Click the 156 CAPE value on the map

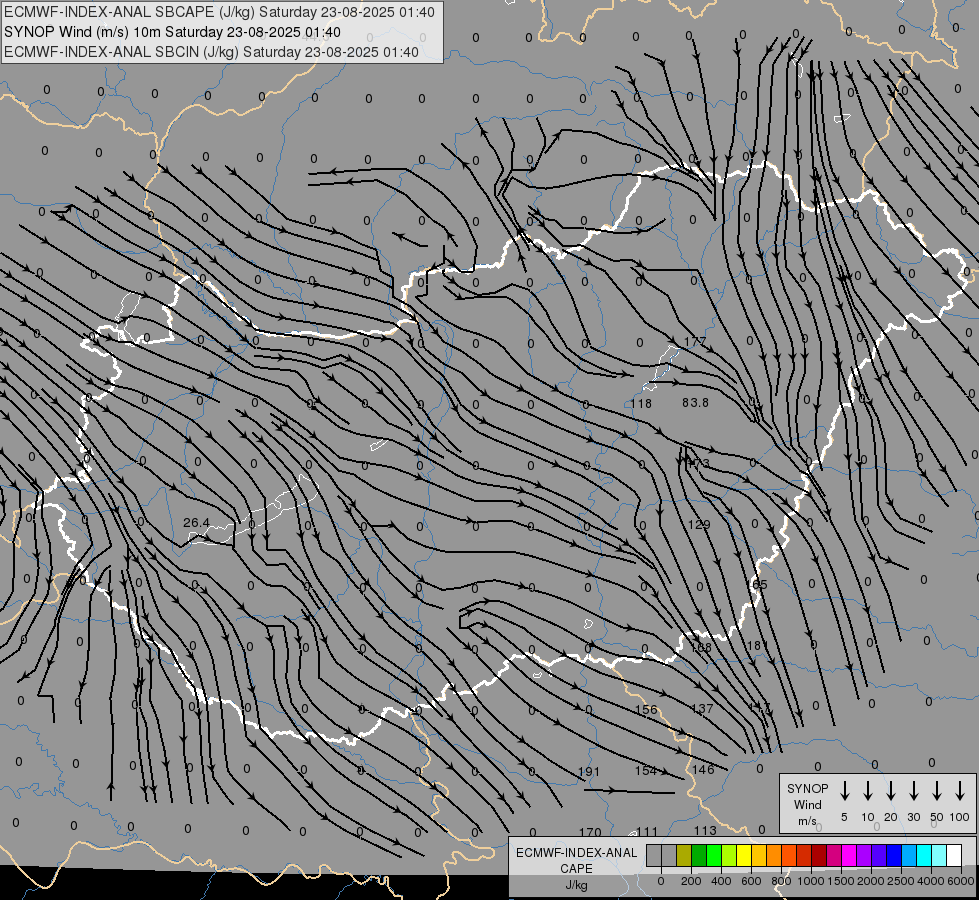(646, 710)
